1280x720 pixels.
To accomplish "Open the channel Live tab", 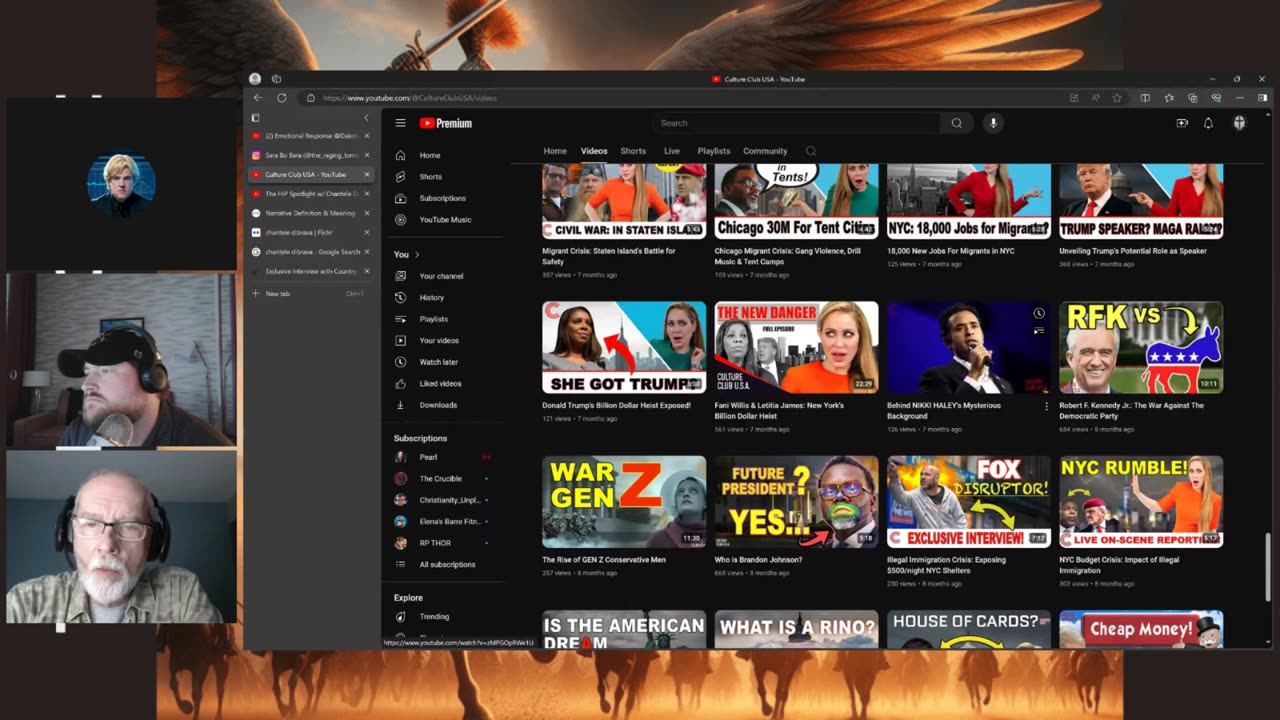I will pyautogui.click(x=672, y=151).
